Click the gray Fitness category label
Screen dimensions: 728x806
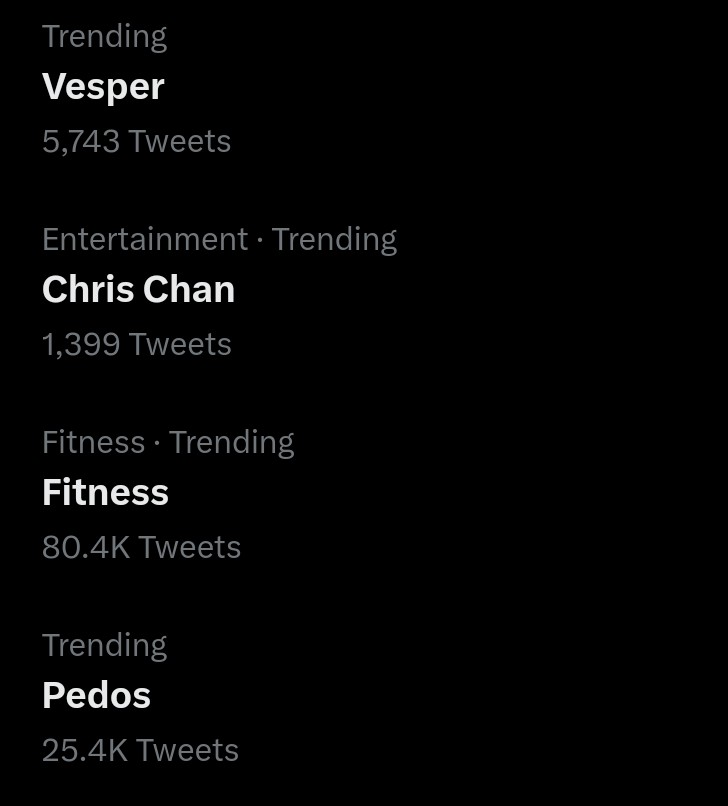[94, 442]
